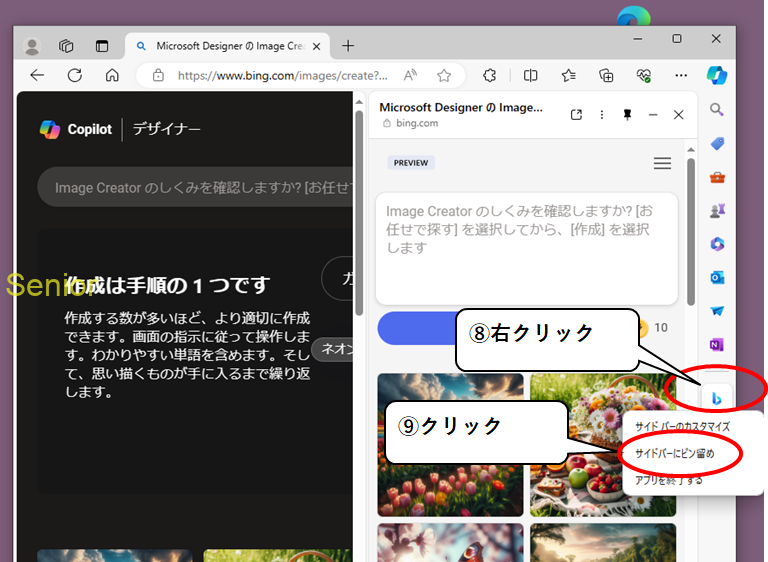Open the hamburger menu in side panel
Screen dimensions: 768x562
[662, 163]
